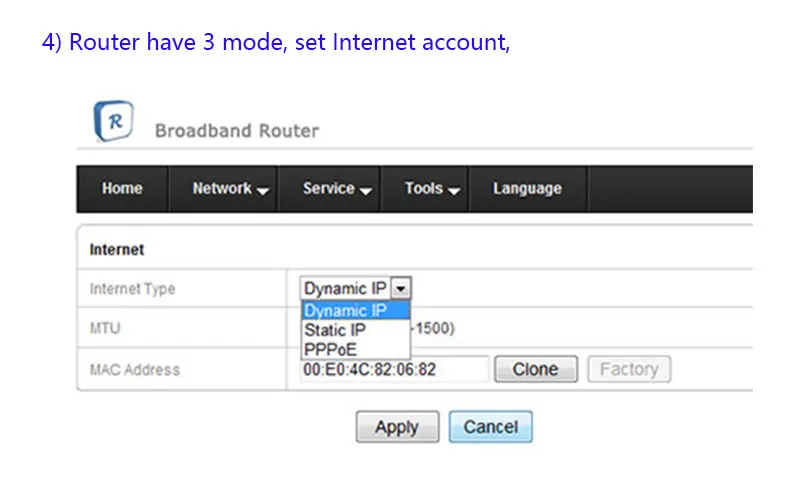800x500 pixels.
Task: Click the Internet Type dropdown arrow
Action: point(401,288)
